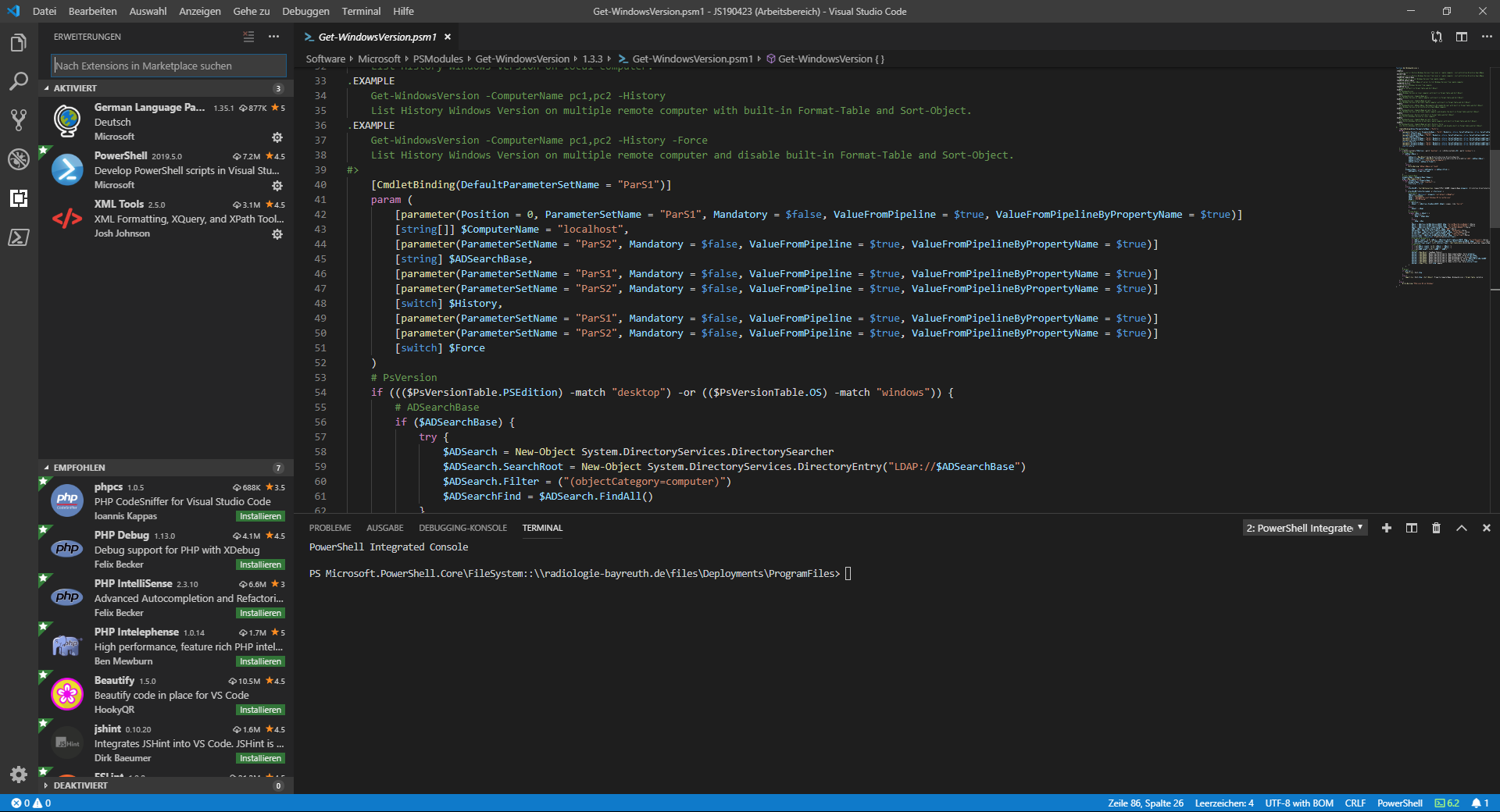The width and height of the screenshot is (1500, 812).
Task: Expand the DEAKTIVIERT section
Action: (x=166, y=785)
